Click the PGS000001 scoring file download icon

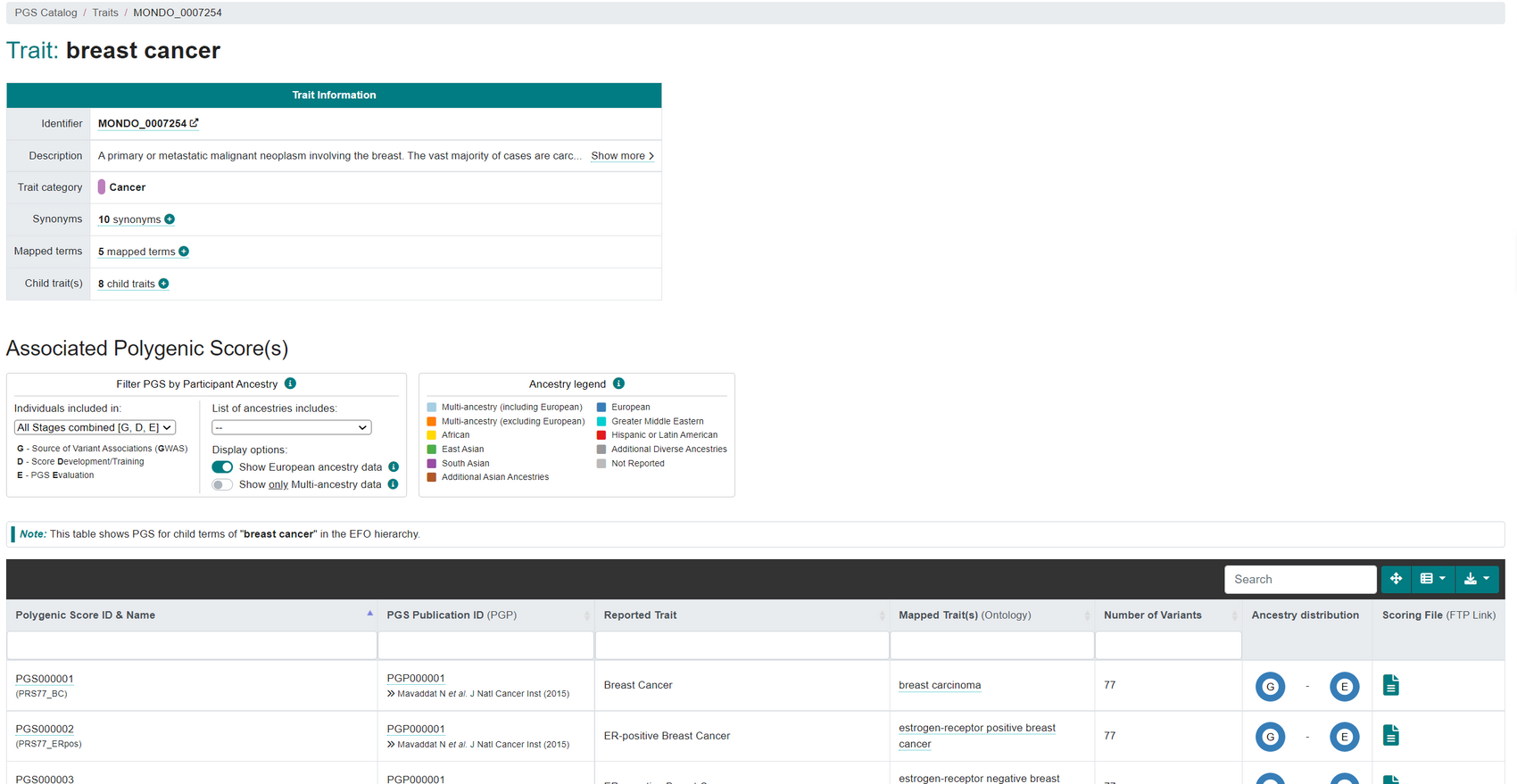(x=1390, y=685)
